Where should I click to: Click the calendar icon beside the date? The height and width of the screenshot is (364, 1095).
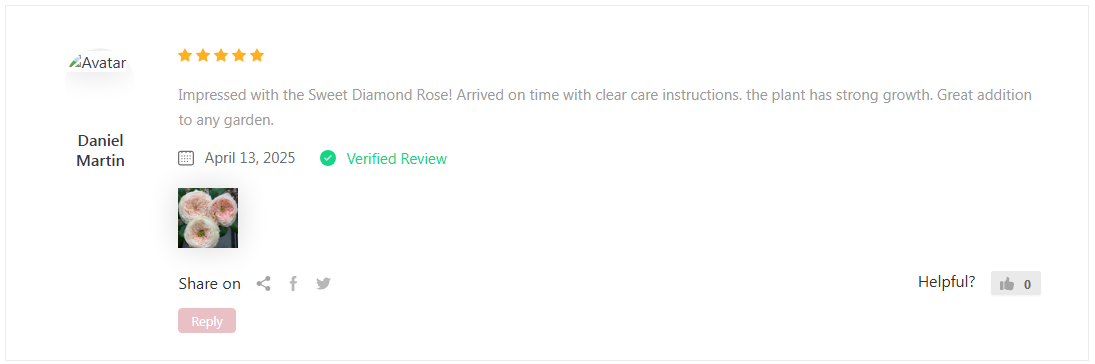[x=186, y=158]
